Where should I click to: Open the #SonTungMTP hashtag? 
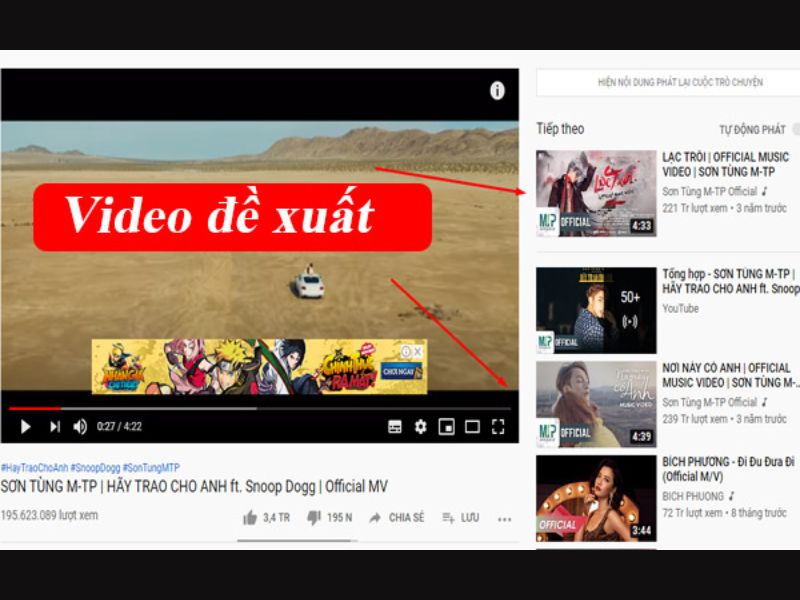point(151,467)
